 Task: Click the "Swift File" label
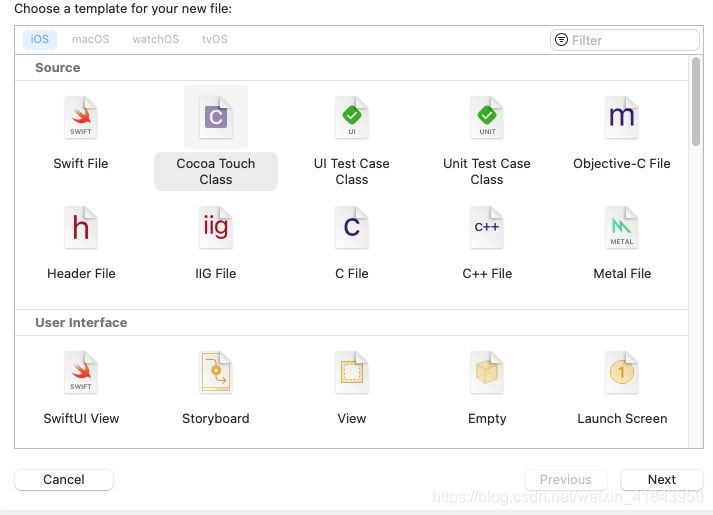pyautogui.click(x=81, y=164)
